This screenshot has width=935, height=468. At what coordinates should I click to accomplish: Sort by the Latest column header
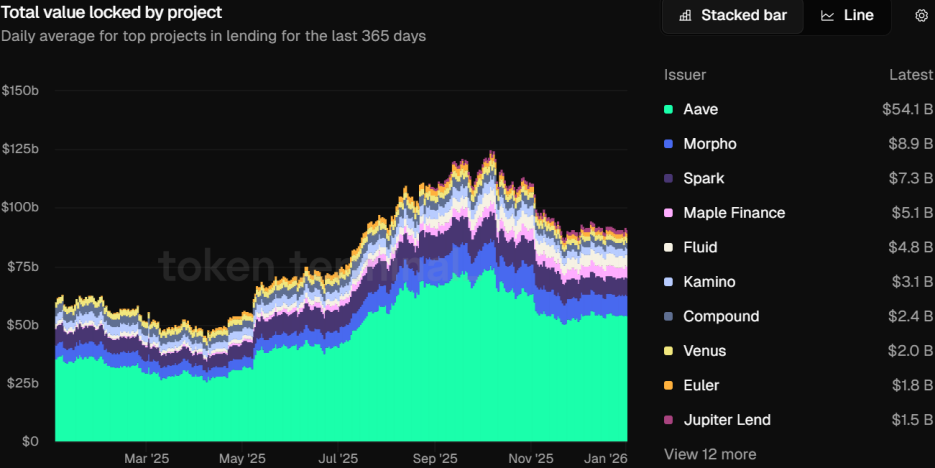(x=911, y=75)
